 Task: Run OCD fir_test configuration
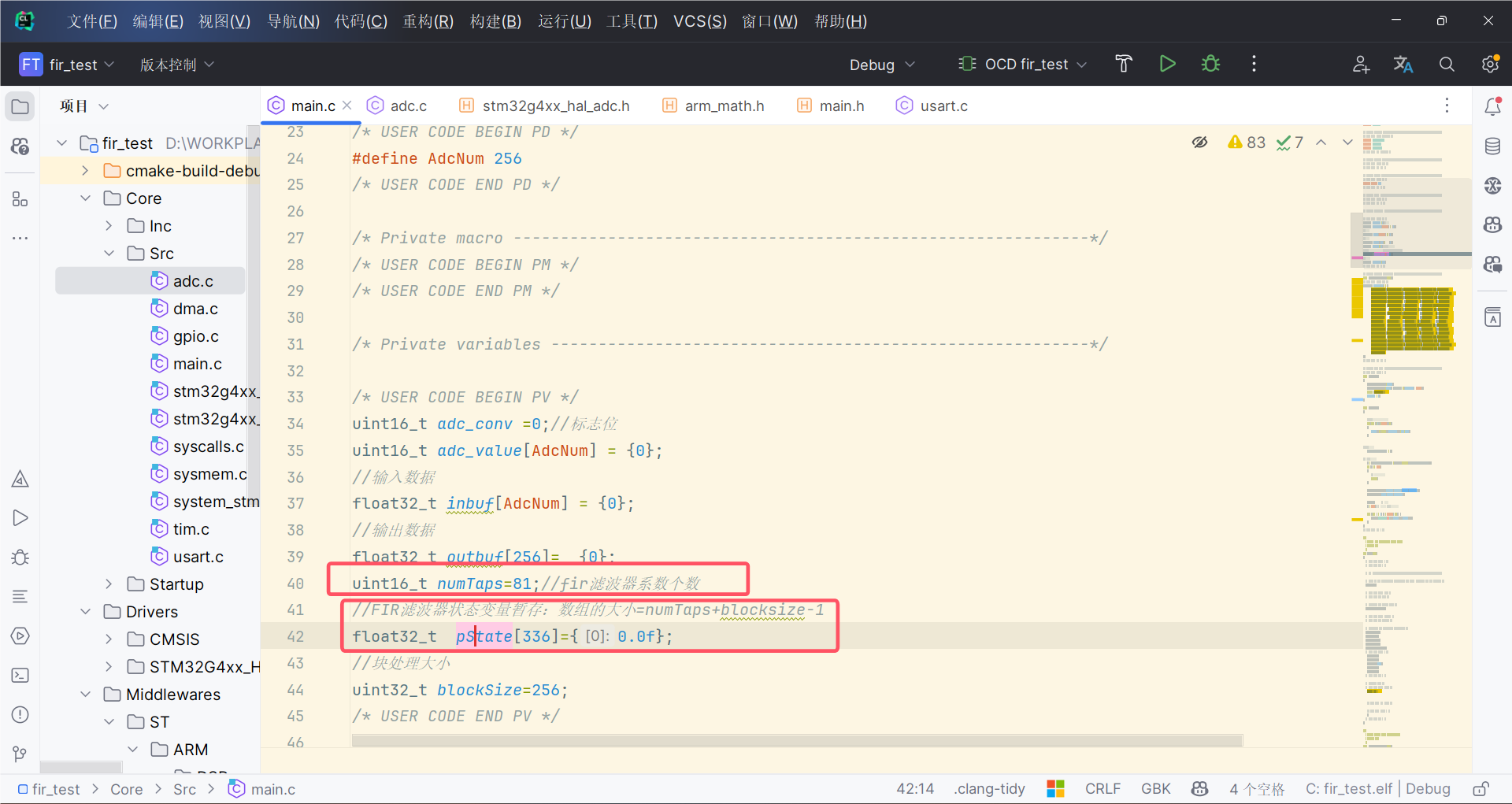pos(1167,64)
